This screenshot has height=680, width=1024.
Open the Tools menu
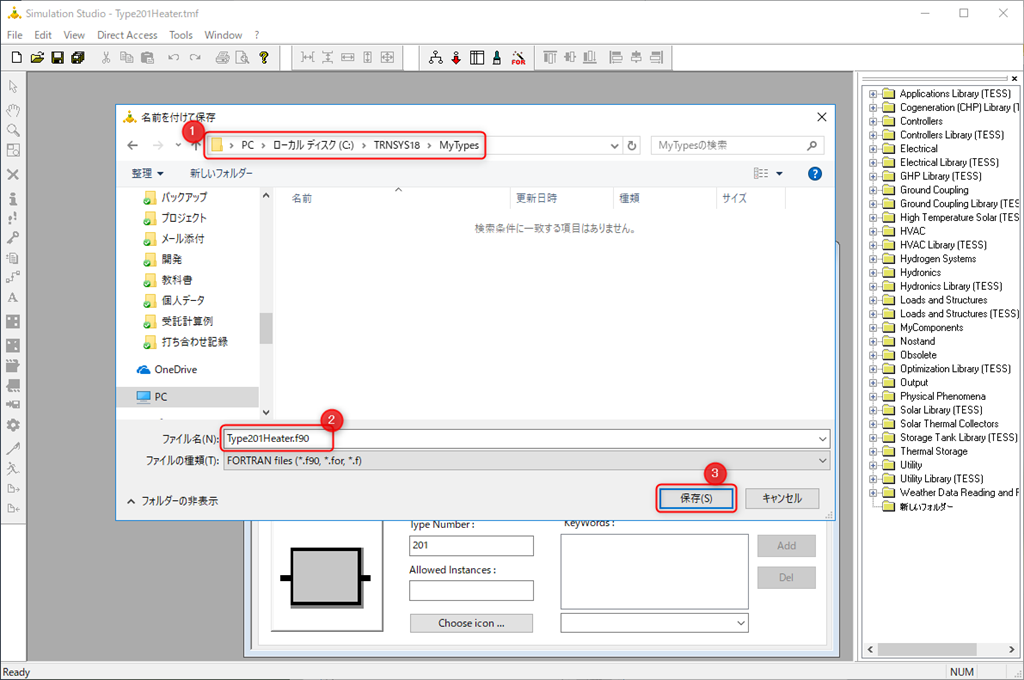181,35
